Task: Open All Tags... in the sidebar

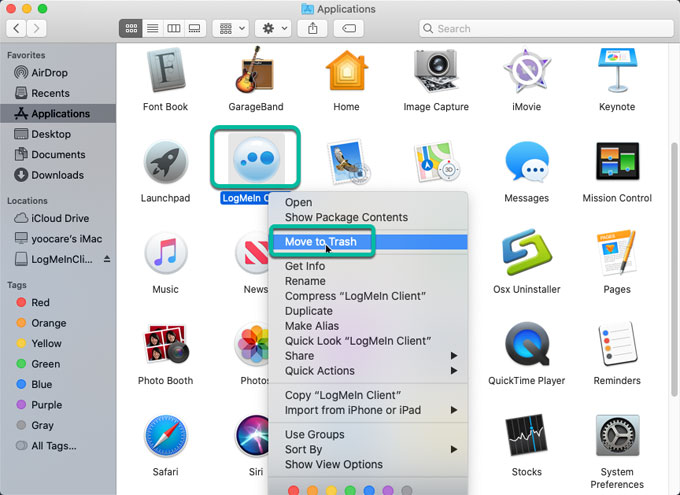Action: point(58,446)
